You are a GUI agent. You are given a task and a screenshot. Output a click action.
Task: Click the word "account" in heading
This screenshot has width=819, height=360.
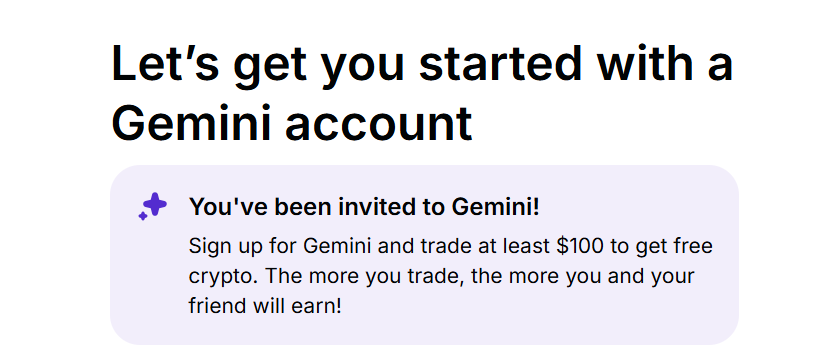click(379, 124)
